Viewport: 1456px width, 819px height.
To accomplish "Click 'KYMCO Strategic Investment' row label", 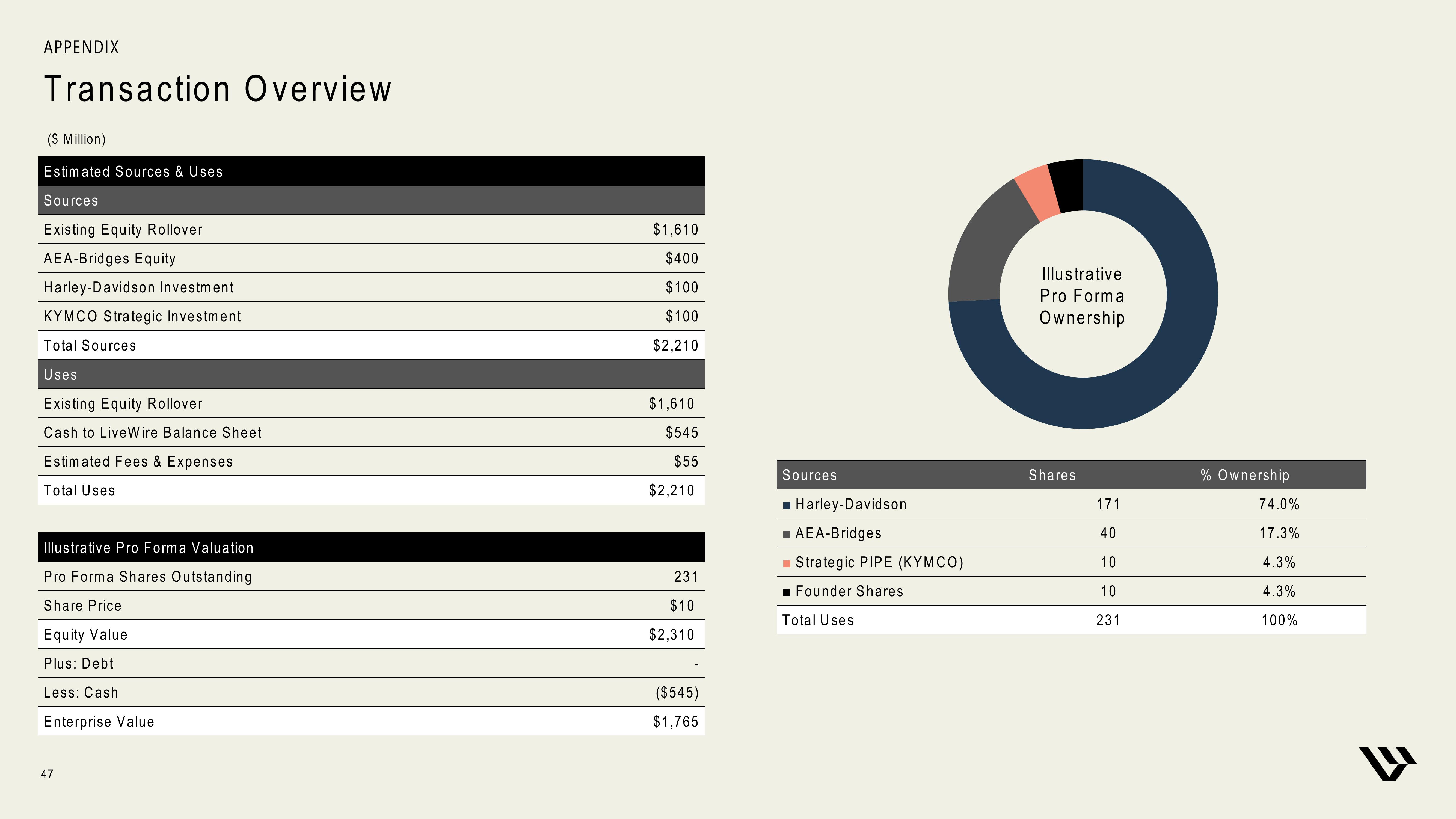I will point(143,316).
